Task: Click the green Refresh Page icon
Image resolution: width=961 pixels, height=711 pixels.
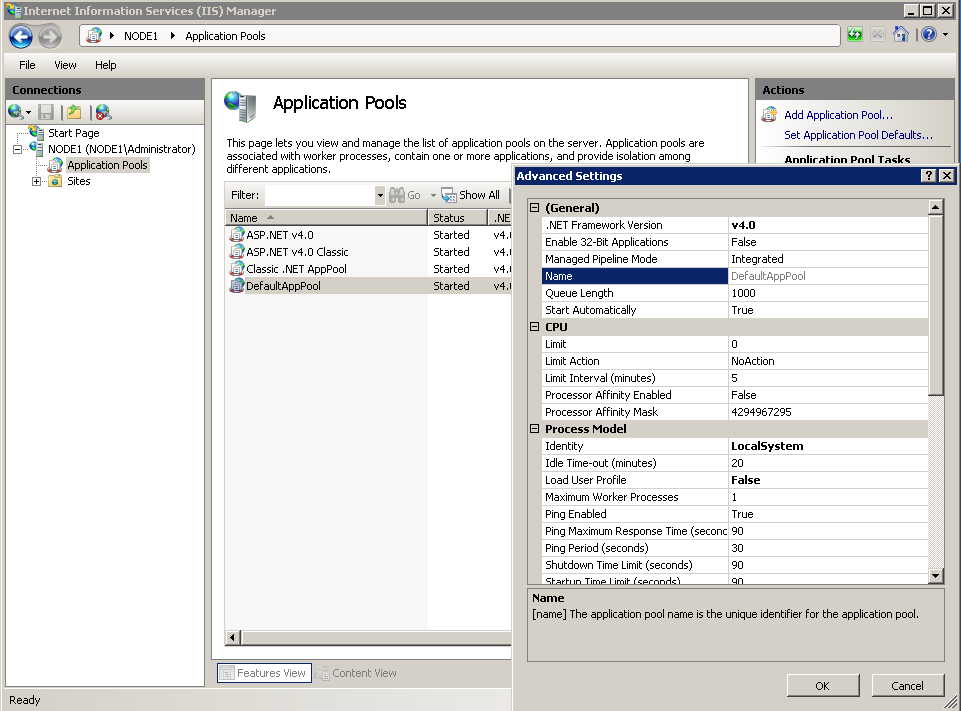Action: pyautogui.click(x=855, y=35)
